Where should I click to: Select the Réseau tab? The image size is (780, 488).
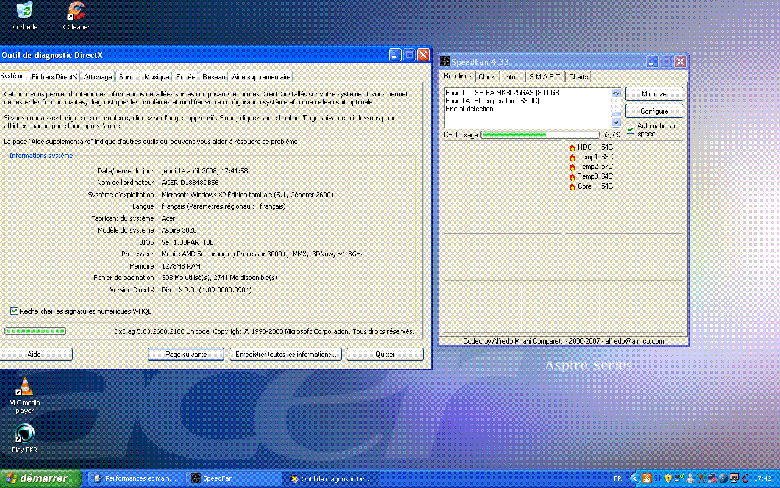213,77
